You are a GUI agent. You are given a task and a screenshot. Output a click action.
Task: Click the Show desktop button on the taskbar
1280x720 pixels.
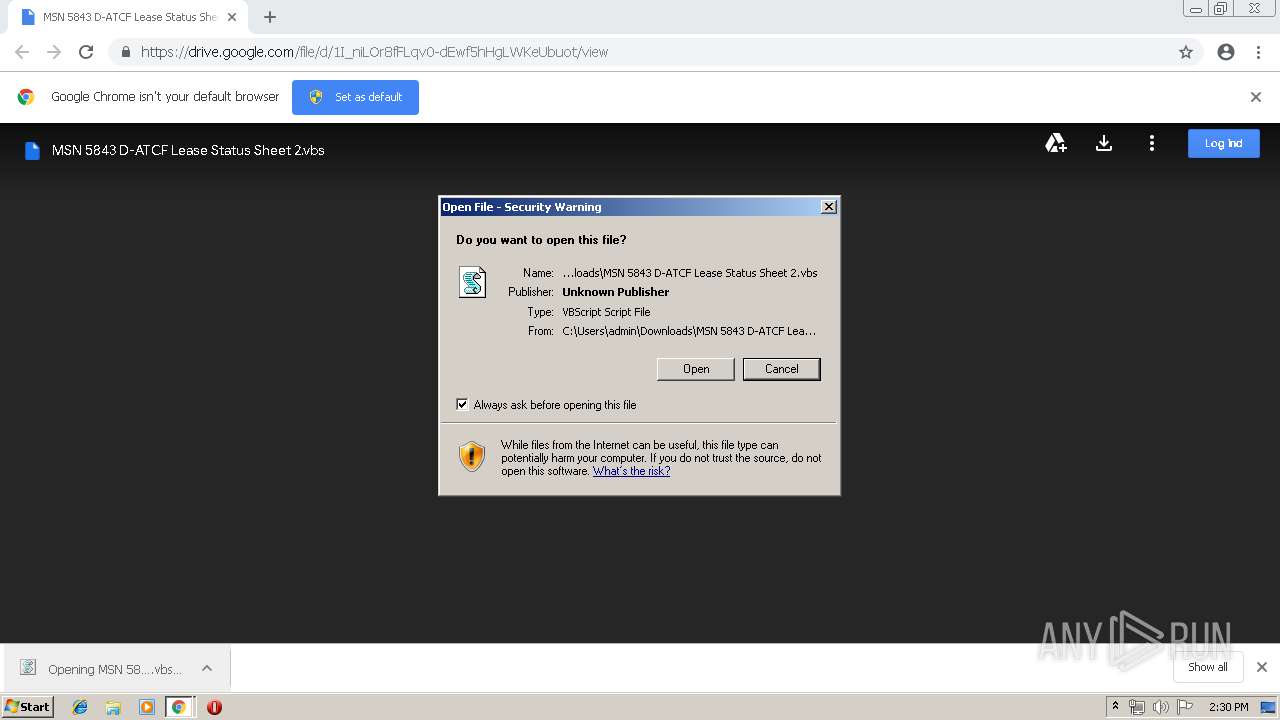click(1268, 707)
